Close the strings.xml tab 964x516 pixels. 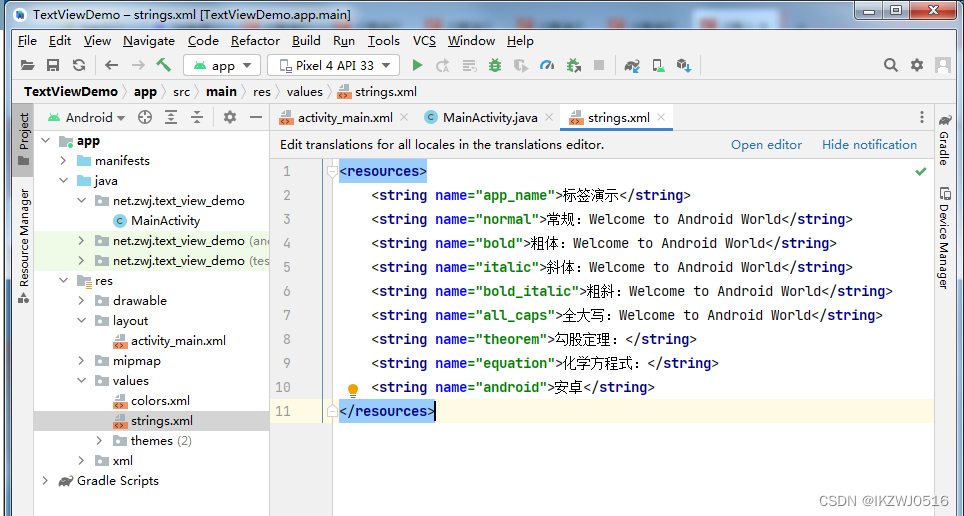coord(661,117)
